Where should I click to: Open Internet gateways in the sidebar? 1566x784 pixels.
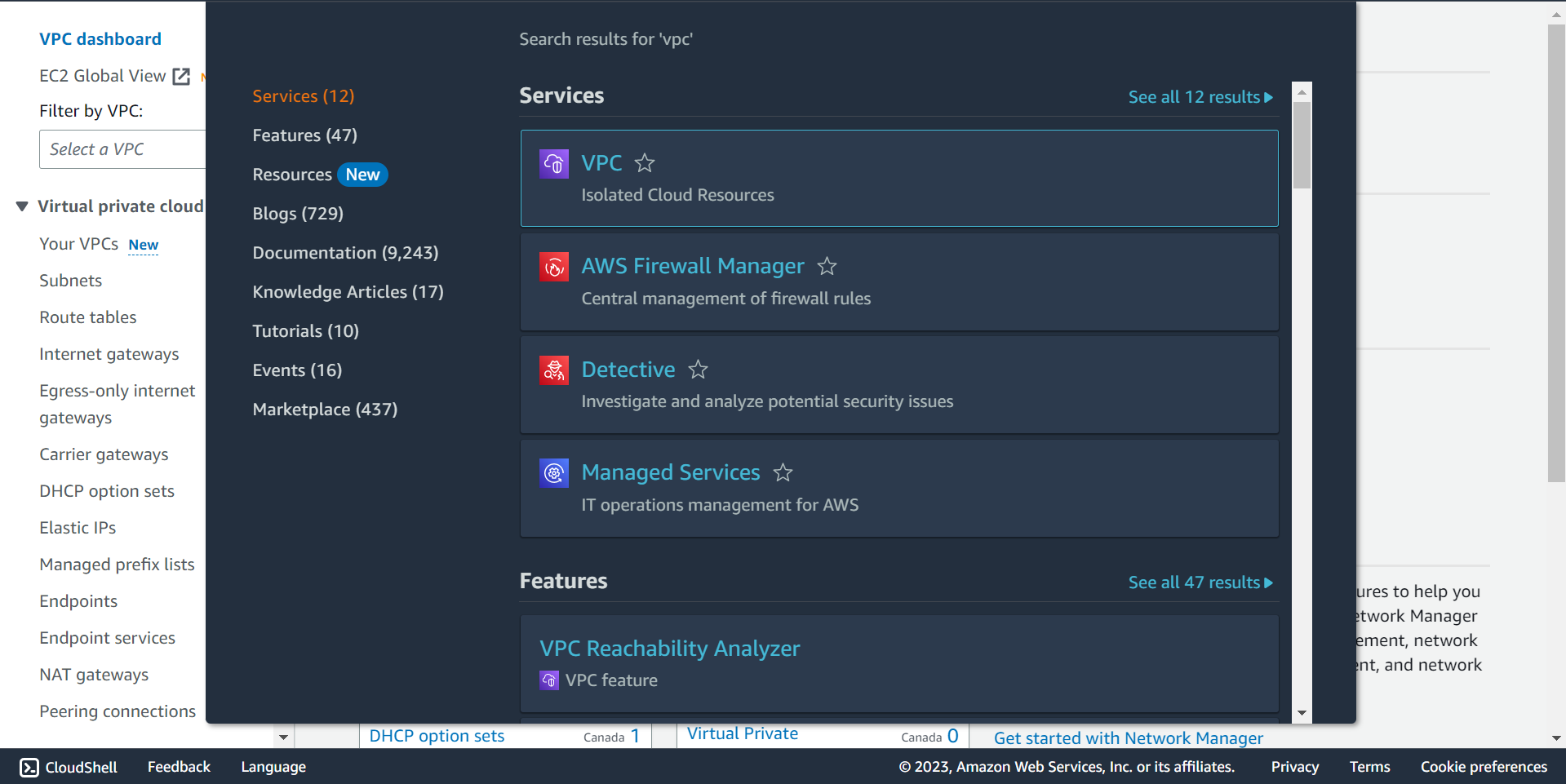pos(109,354)
